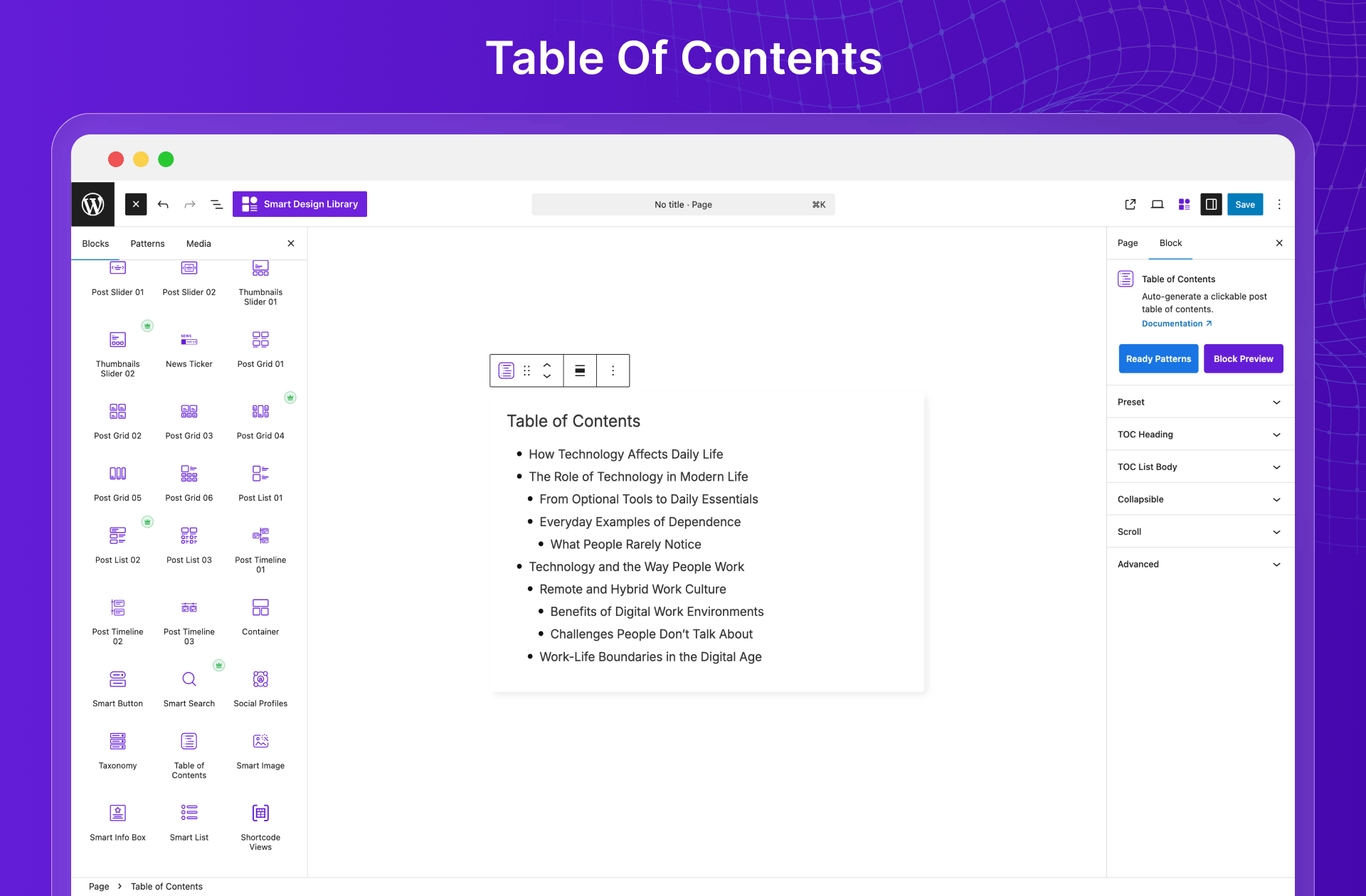Toggle the block inserter close button
Viewport: 1366px width, 896px height.
pyautogui.click(x=136, y=205)
